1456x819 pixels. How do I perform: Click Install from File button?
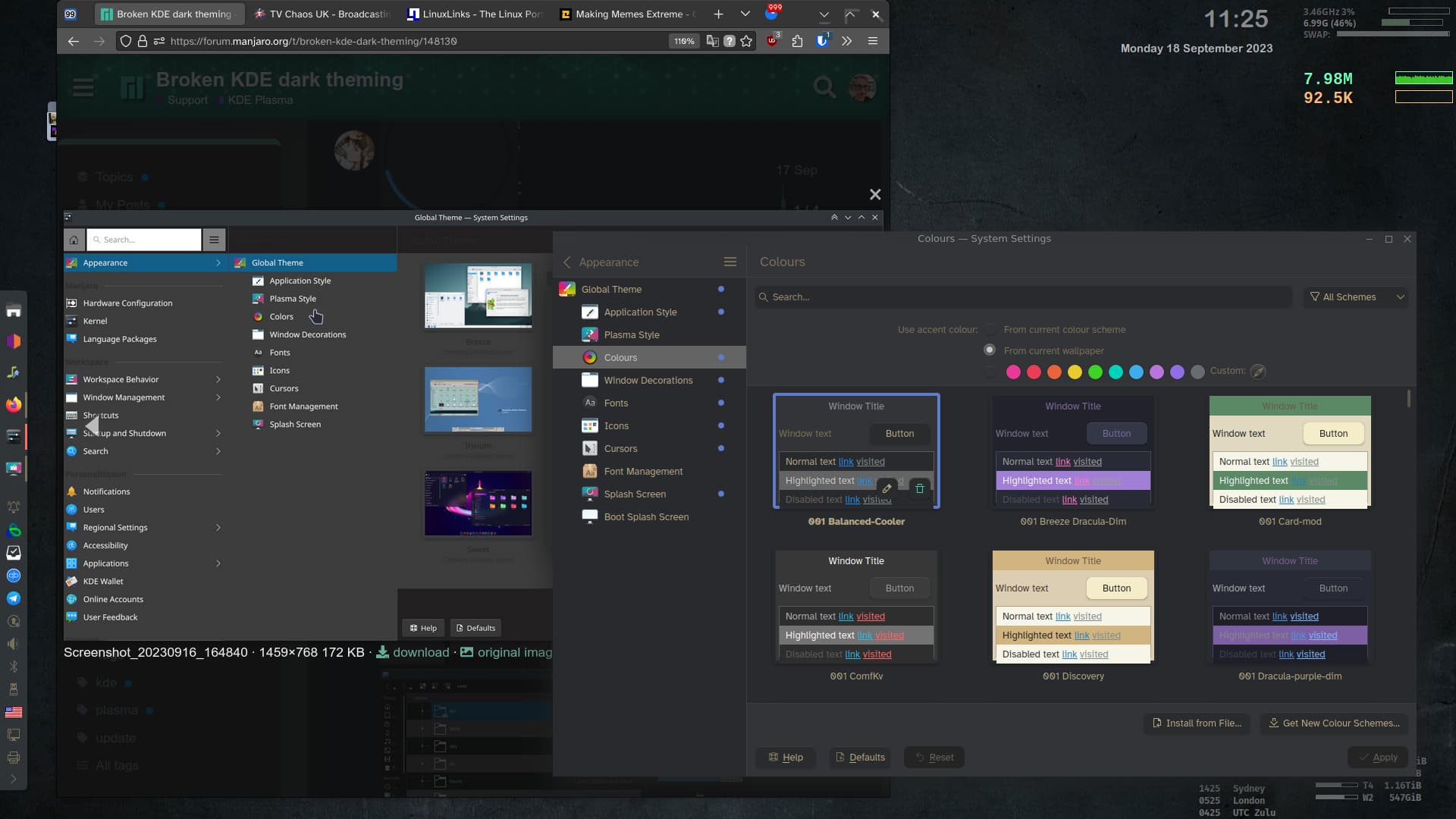1197,723
